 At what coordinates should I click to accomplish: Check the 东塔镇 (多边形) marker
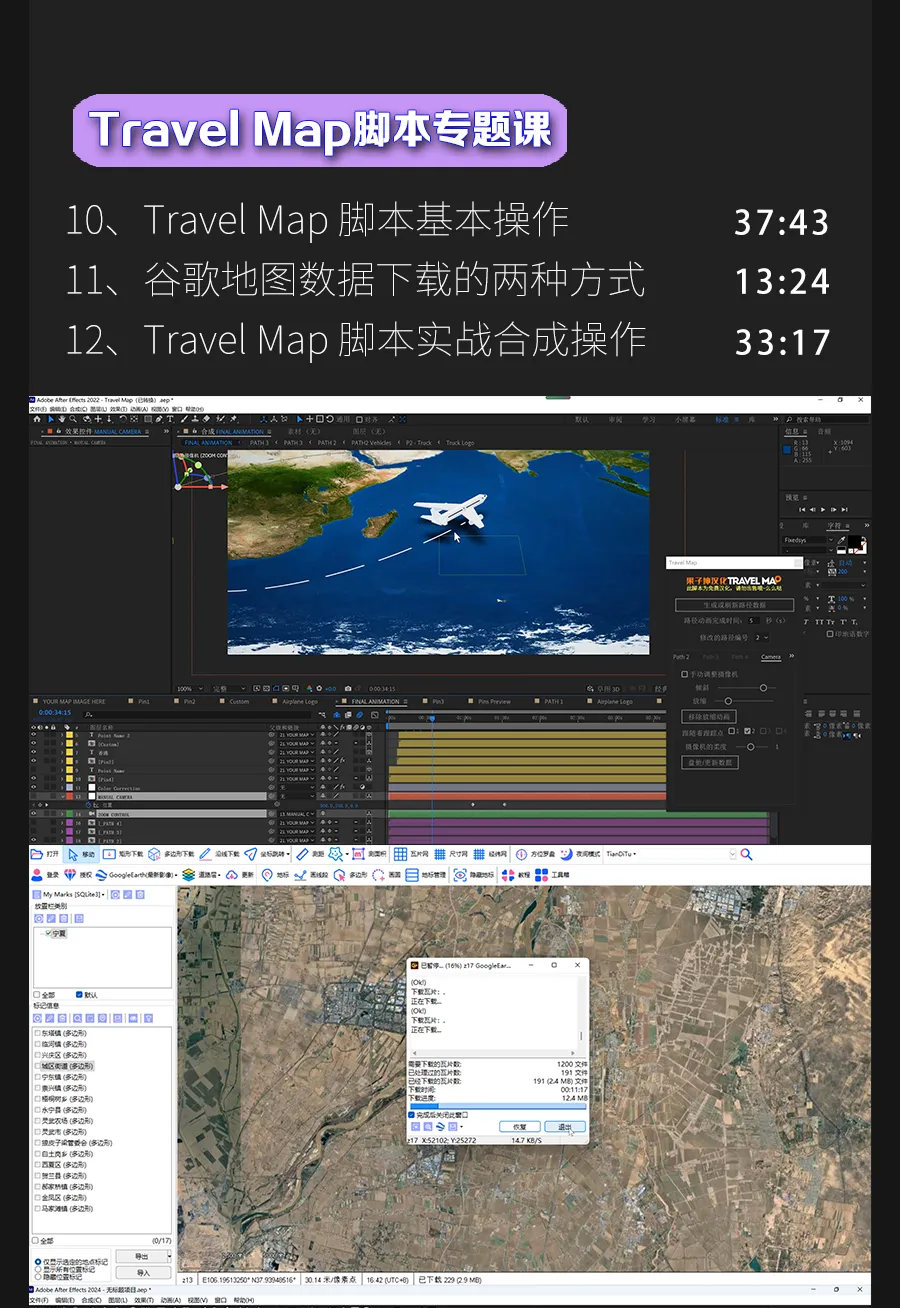click(x=38, y=1033)
